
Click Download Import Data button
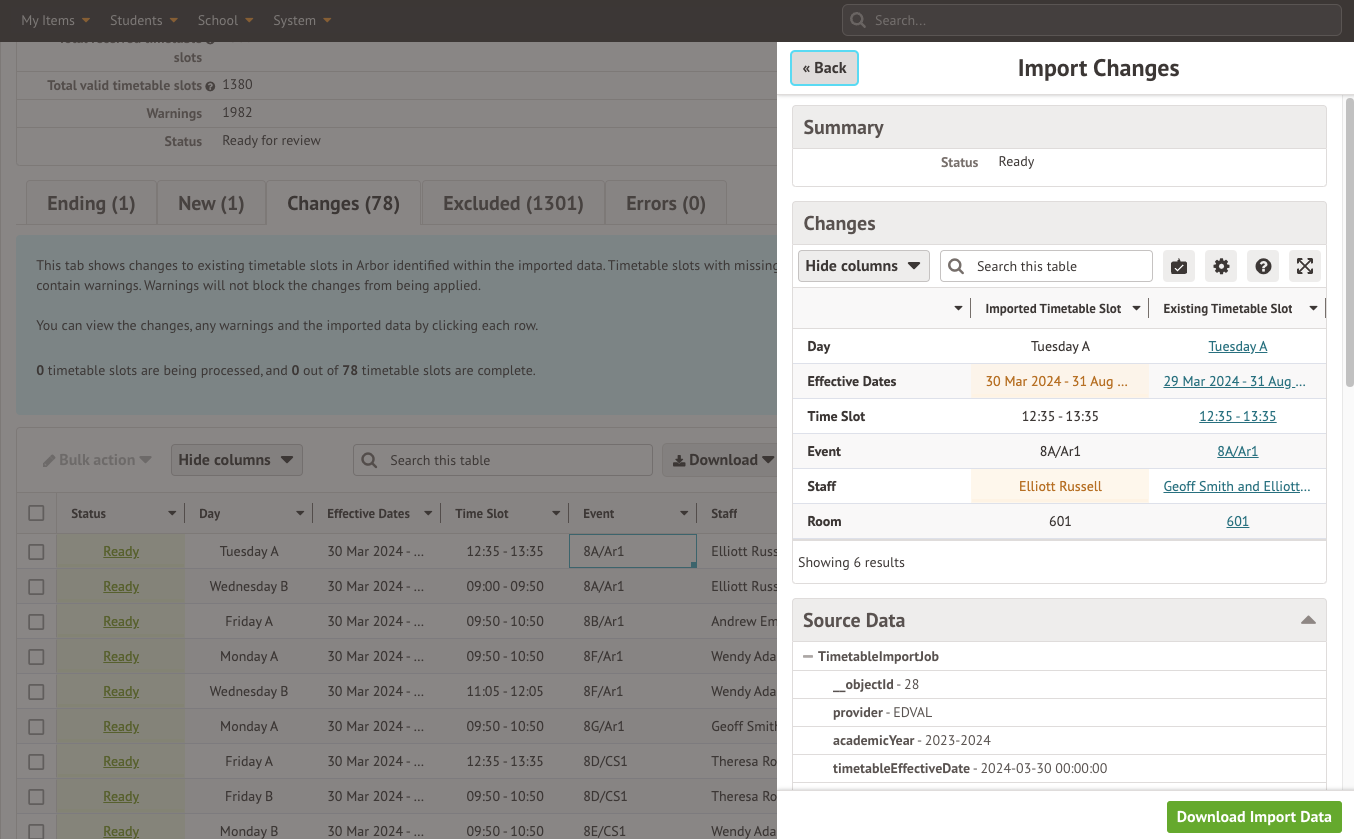tap(1253, 816)
